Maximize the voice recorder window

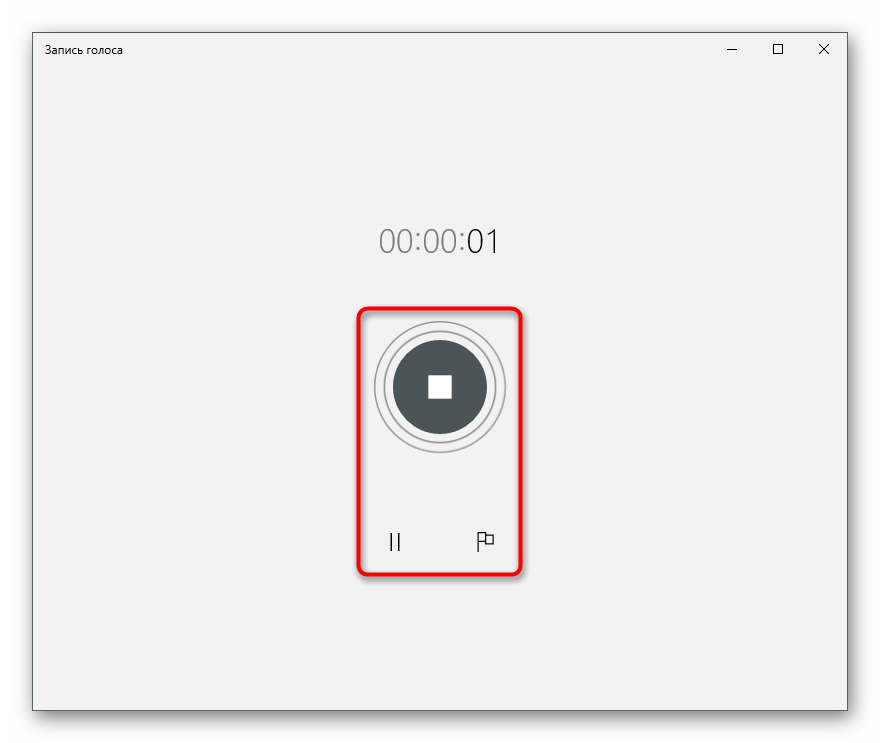coord(778,49)
